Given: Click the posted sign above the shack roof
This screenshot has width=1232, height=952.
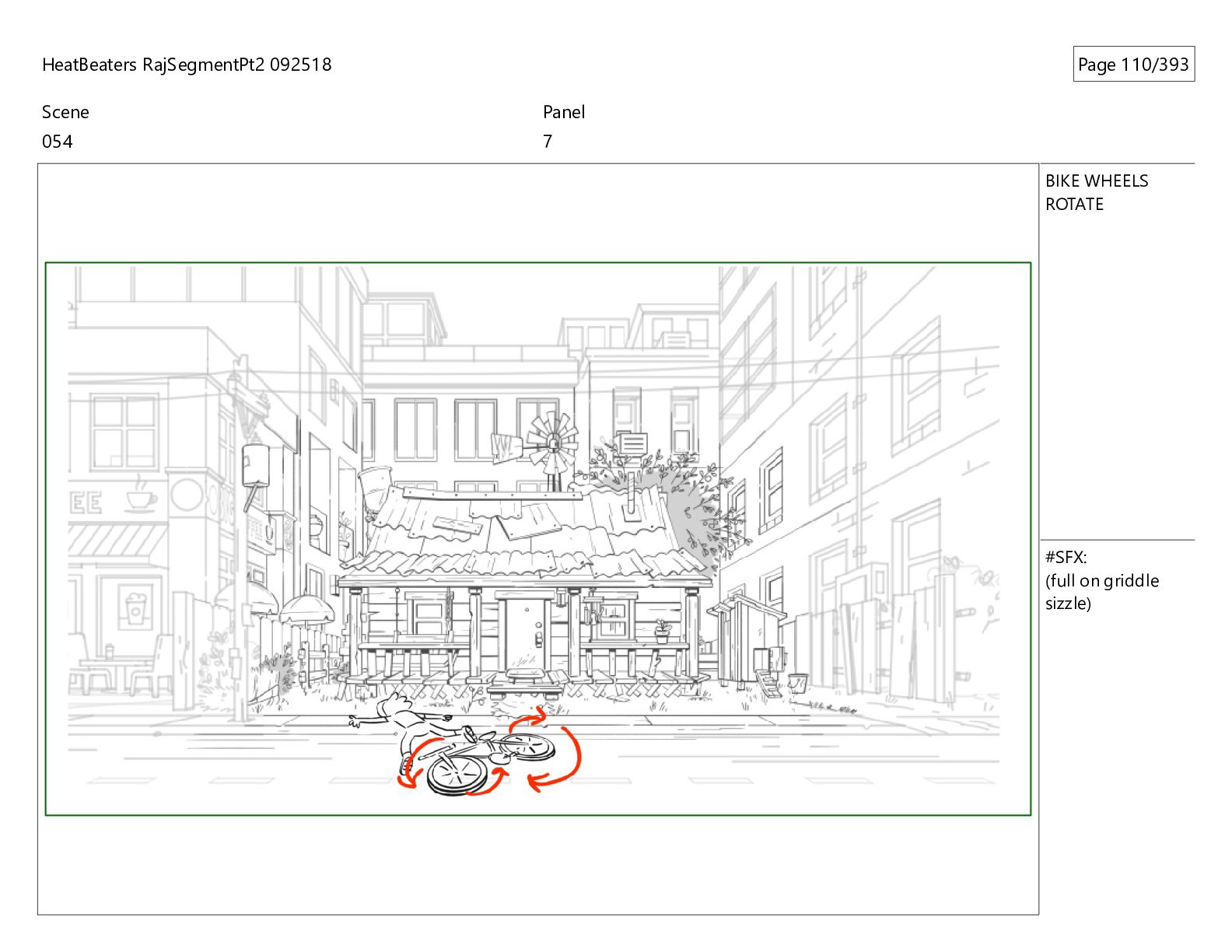Looking at the screenshot, I should pos(631,444).
